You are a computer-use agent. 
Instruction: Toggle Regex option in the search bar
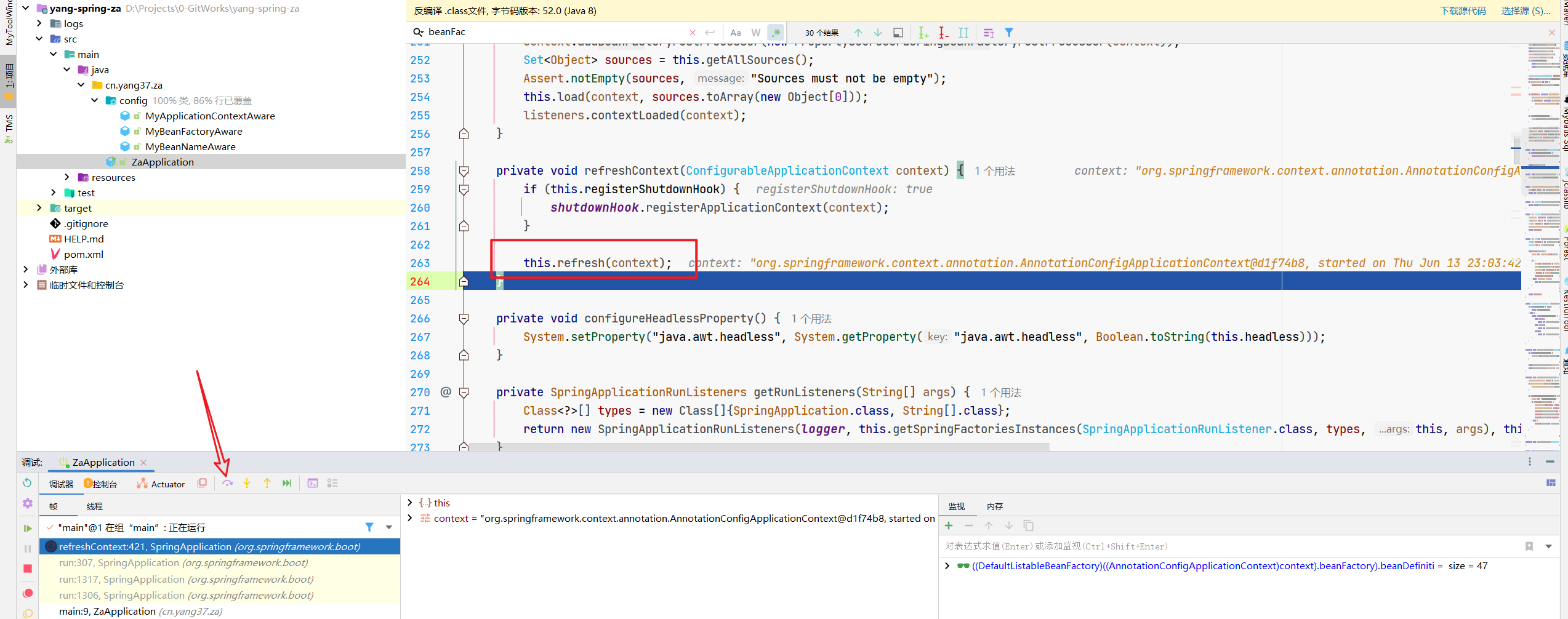(x=776, y=33)
